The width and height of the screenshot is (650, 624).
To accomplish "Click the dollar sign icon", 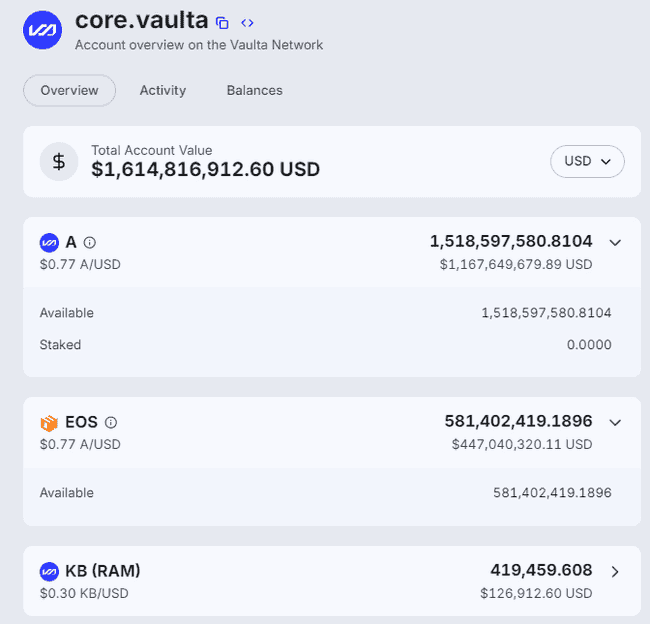I will coord(59,161).
